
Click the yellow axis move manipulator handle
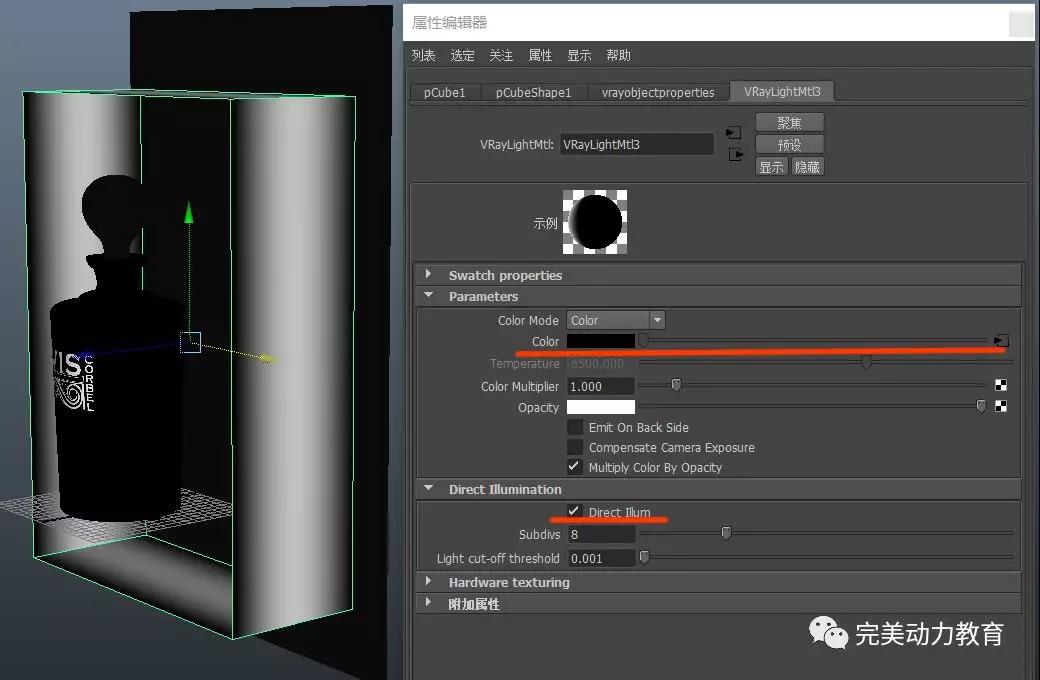267,357
